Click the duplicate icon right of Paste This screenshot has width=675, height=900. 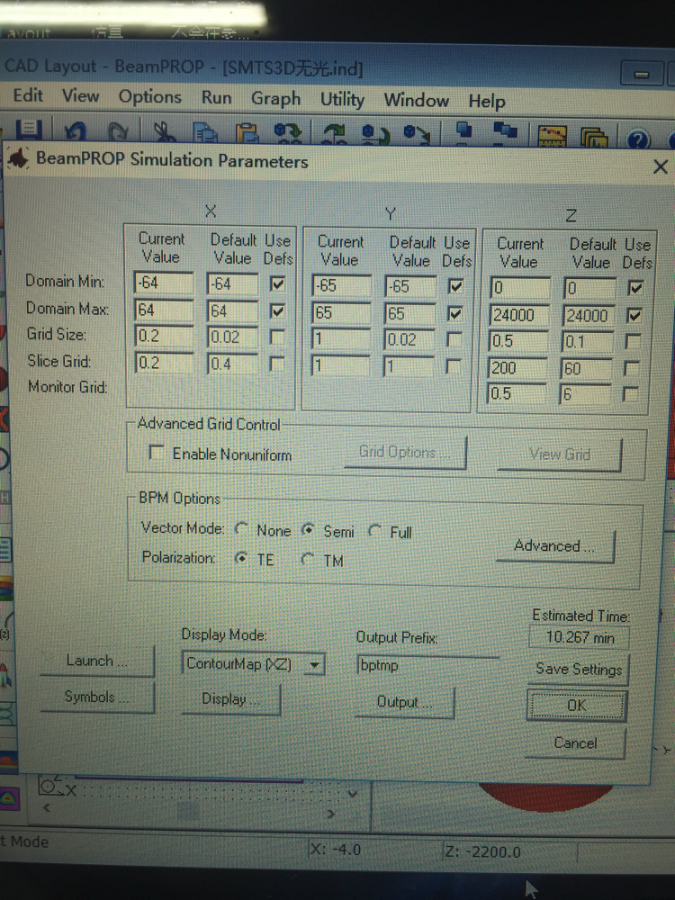click(x=288, y=134)
